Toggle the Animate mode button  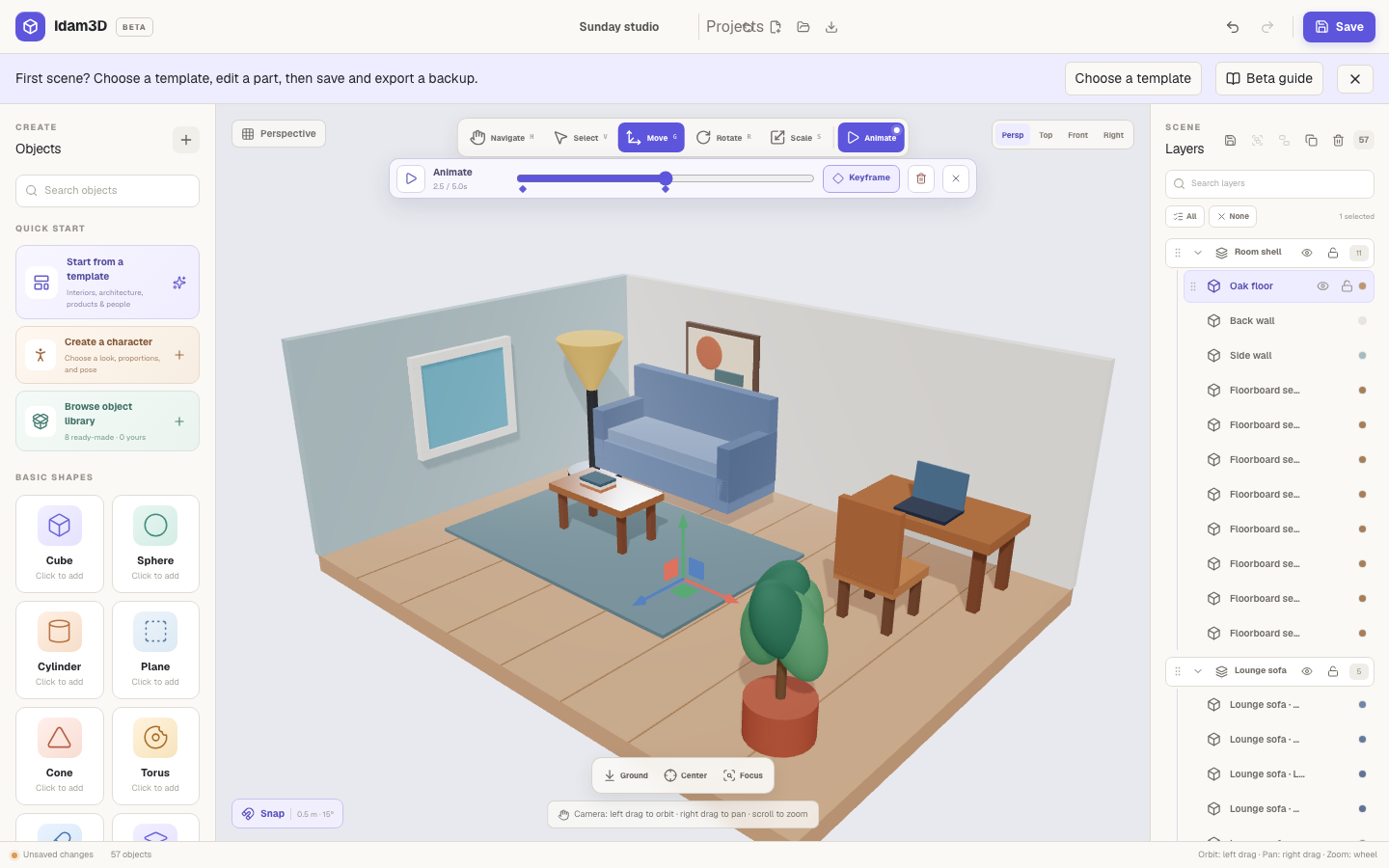871,138
